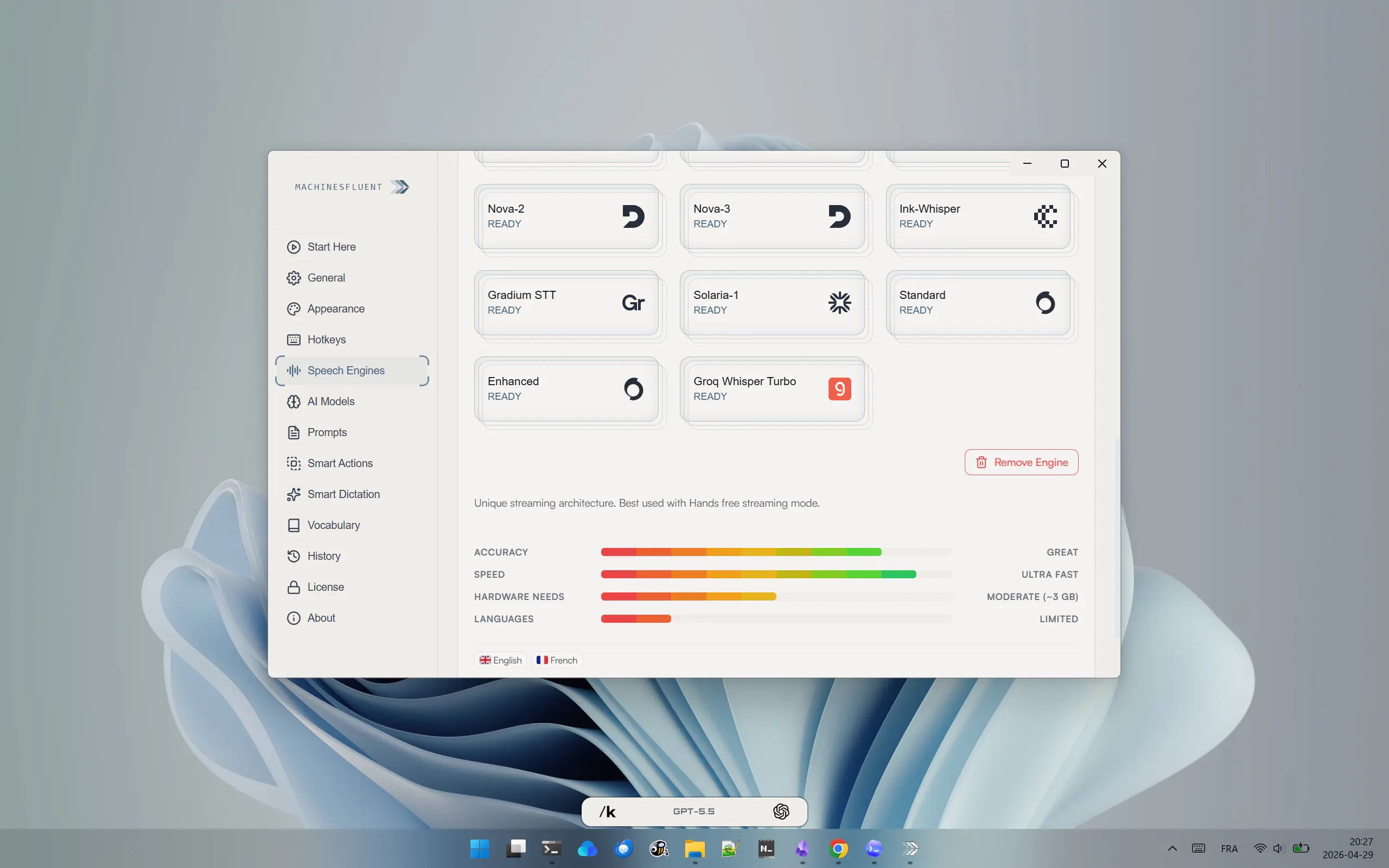Go to Appearance settings

[x=352, y=309]
